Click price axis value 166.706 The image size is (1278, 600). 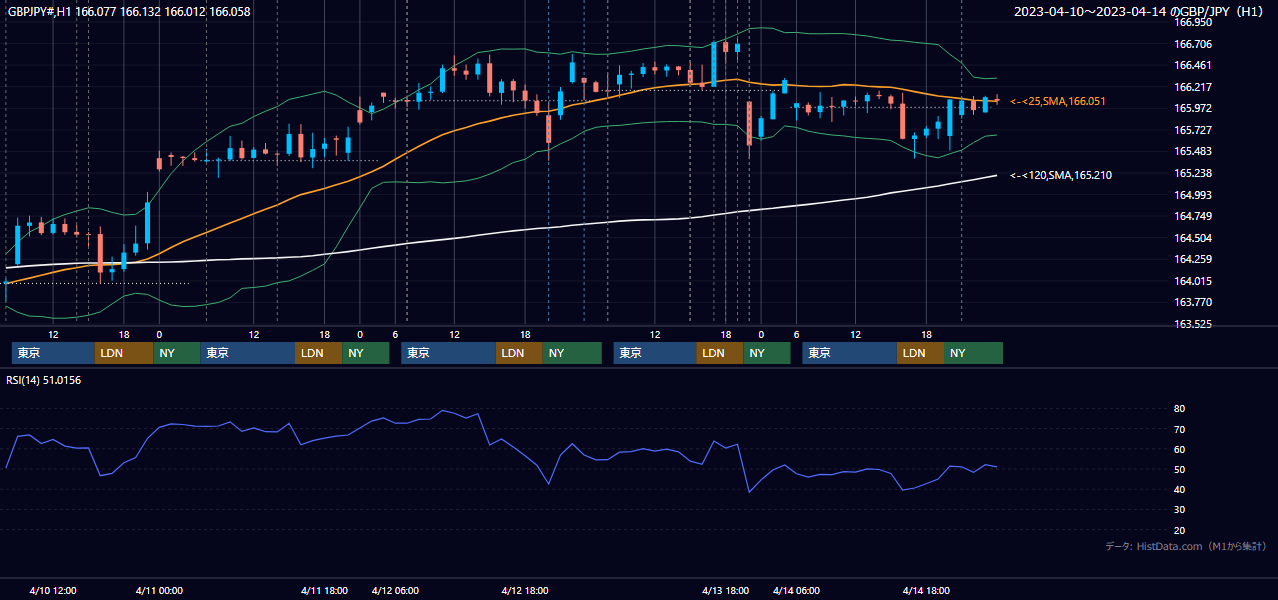pos(1192,44)
